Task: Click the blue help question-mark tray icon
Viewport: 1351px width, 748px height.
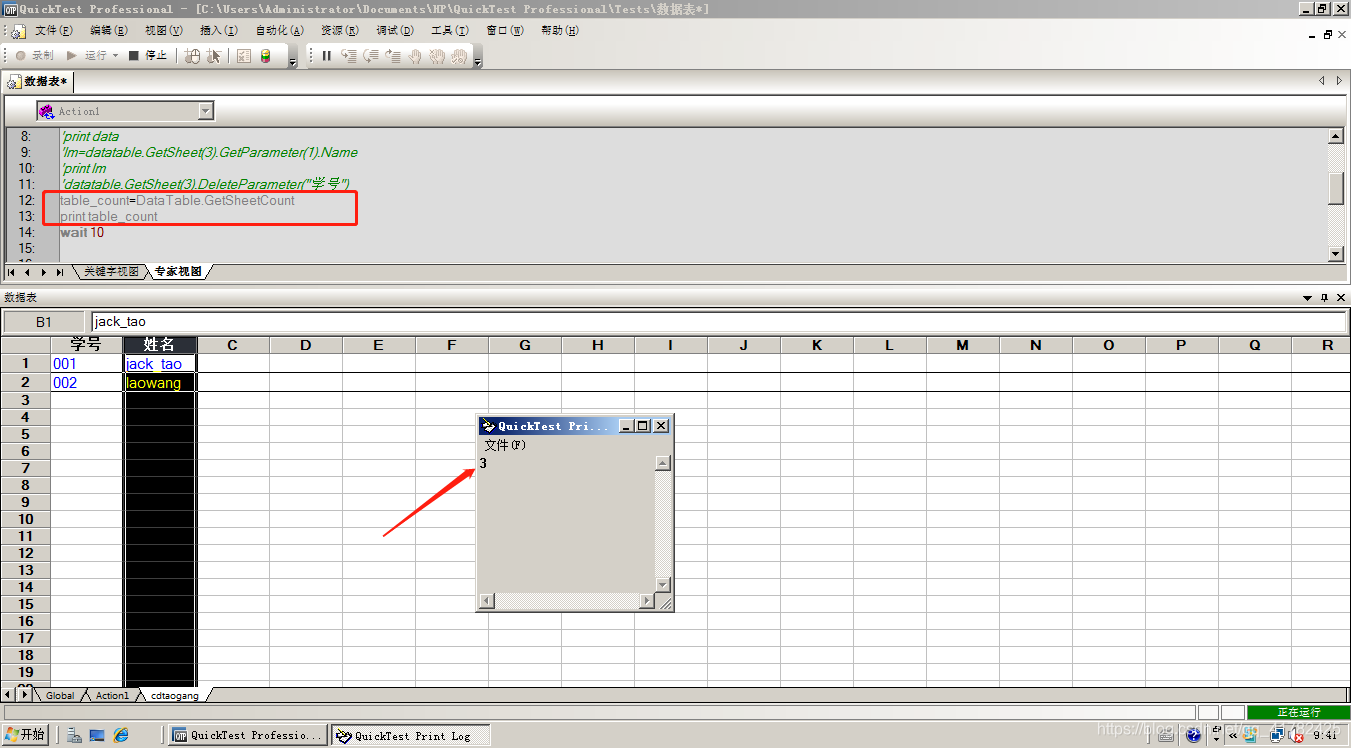Action: [x=1193, y=735]
